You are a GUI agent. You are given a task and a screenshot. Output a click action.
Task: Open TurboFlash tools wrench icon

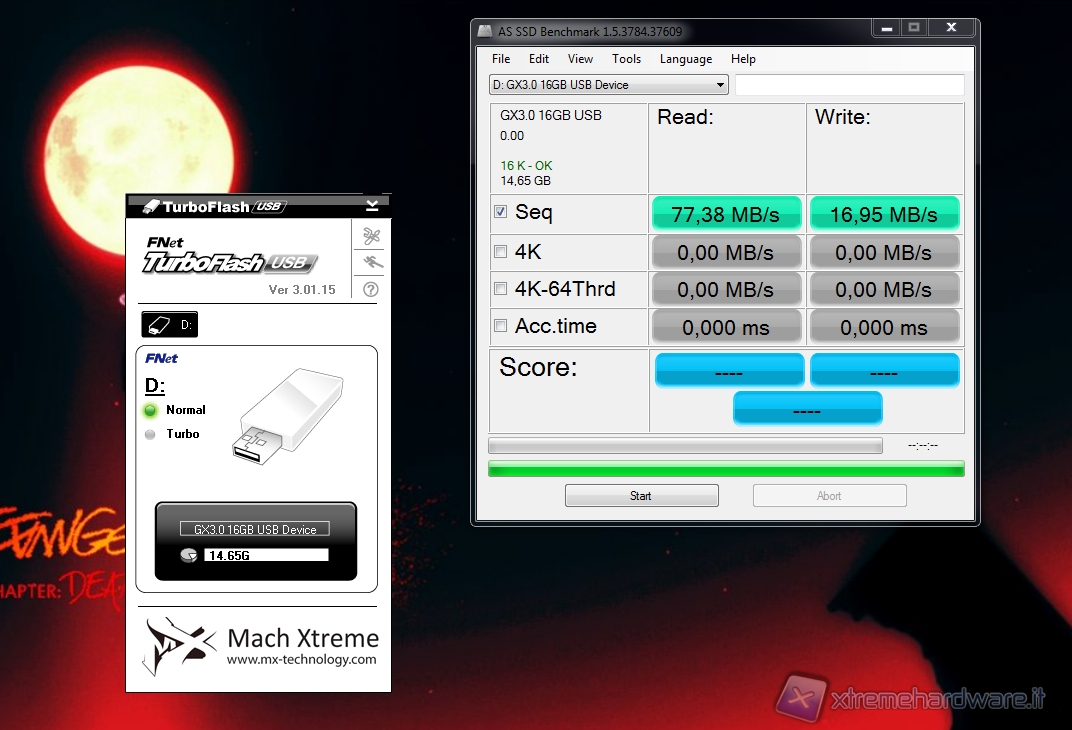[x=372, y=237]
